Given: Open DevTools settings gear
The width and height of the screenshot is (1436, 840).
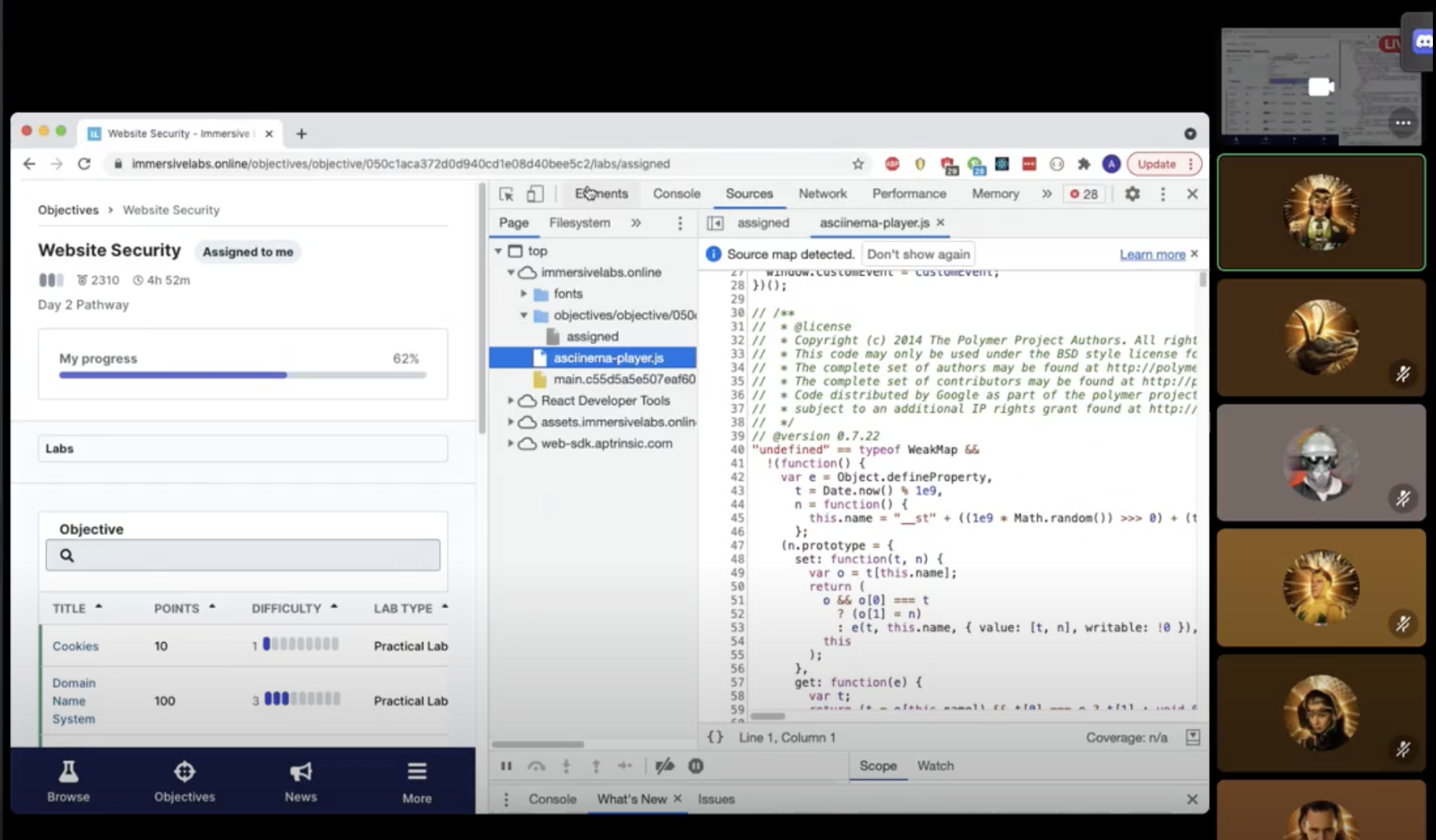Looking at the screenshot, I should pos(1132,194).
